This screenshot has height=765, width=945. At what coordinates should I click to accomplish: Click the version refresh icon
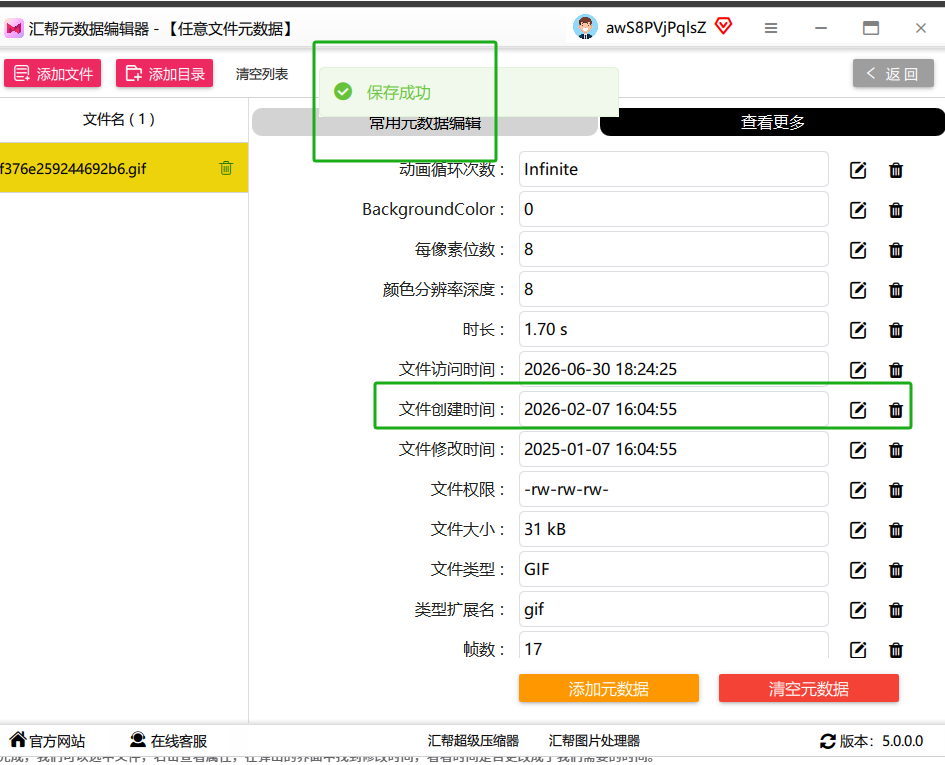click(827, 741)
